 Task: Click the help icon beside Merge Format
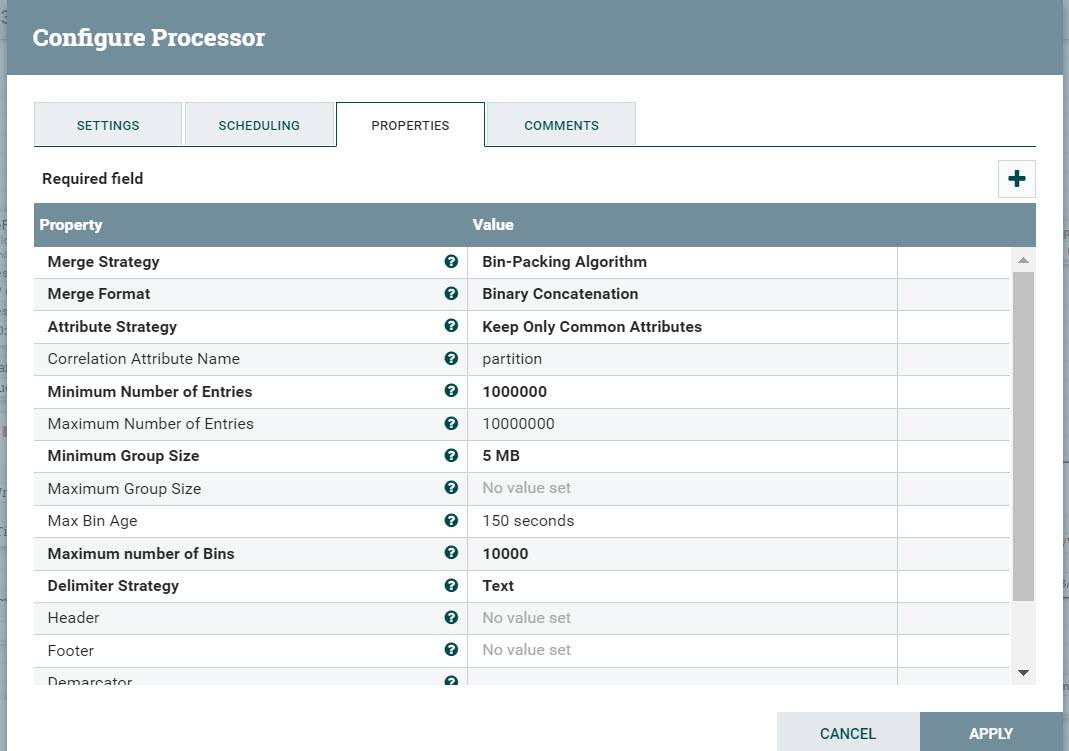click(451, 294)
